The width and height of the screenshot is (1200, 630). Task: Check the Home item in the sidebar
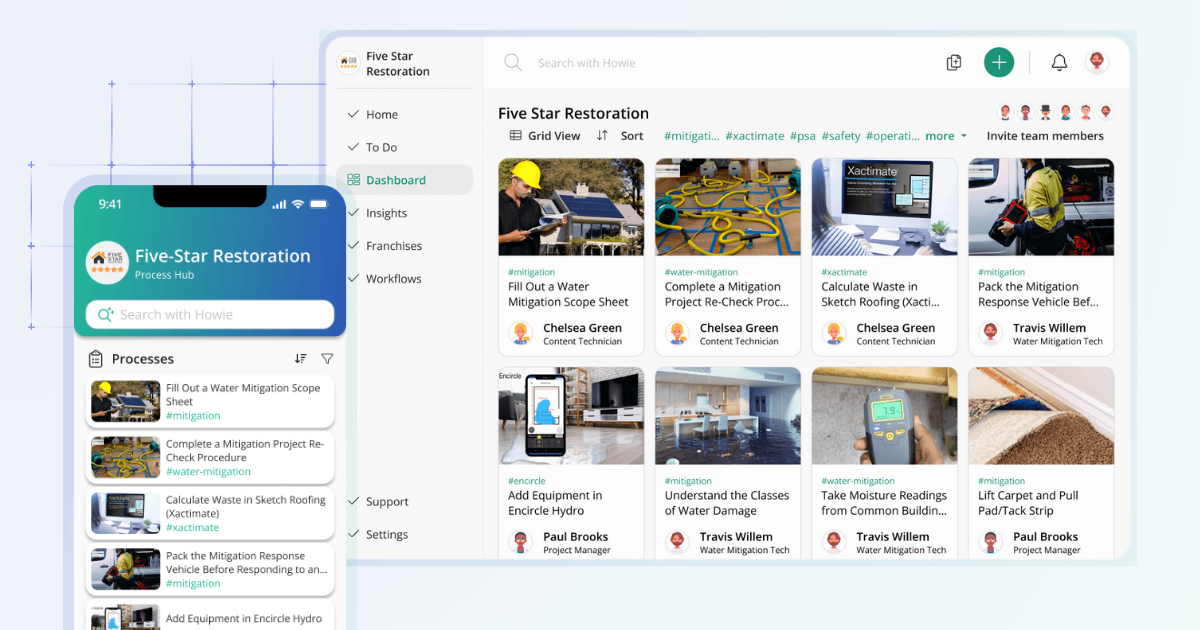pos(381,114)
